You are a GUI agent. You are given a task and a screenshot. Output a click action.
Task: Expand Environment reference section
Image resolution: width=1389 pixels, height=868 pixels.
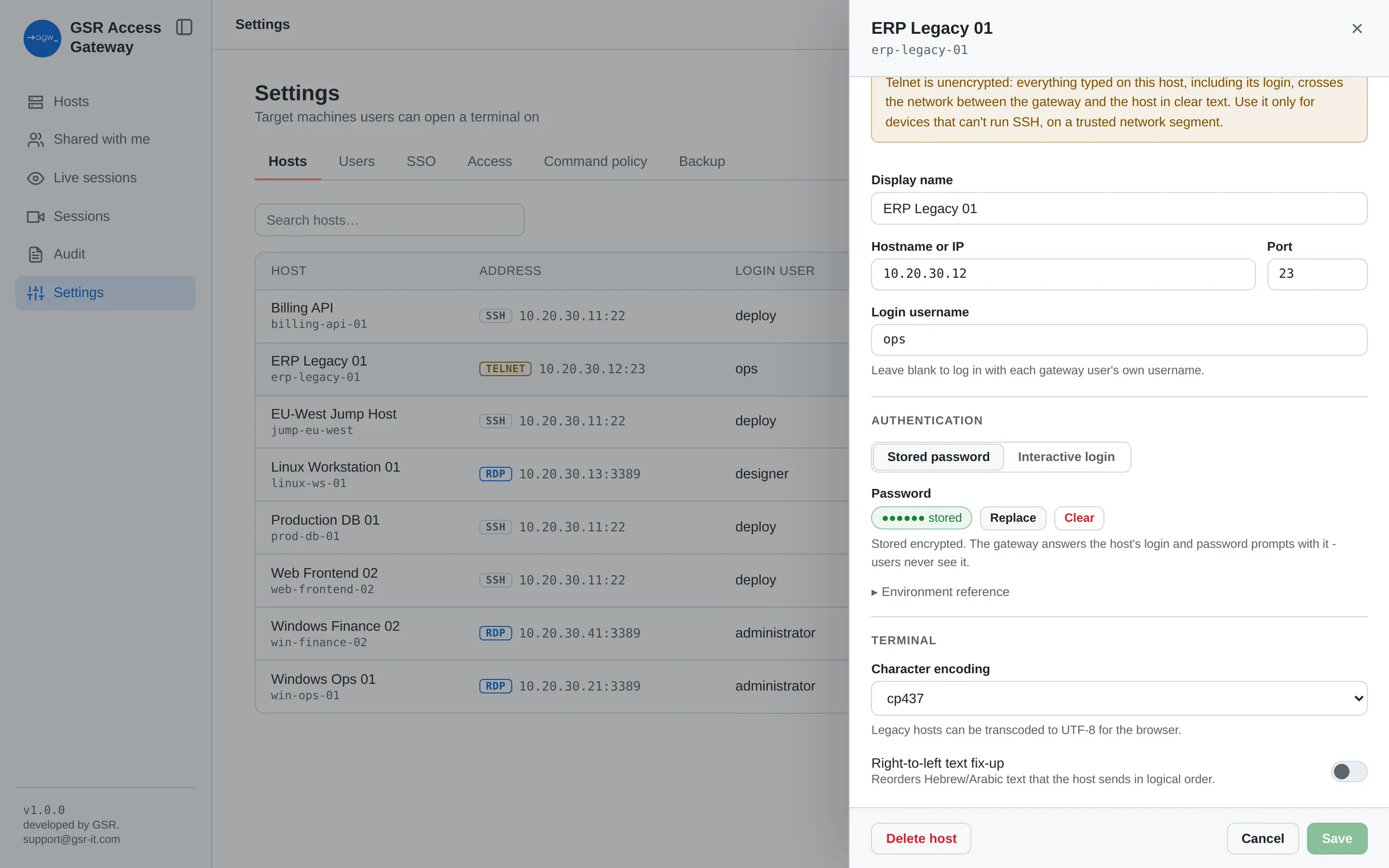click(x=940, y=592)
